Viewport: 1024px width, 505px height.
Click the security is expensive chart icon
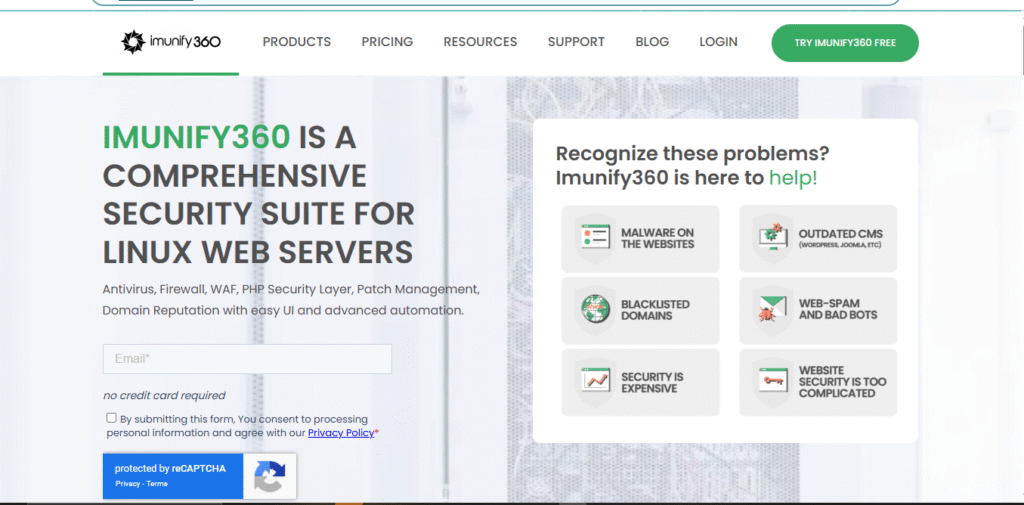(595, 382)
